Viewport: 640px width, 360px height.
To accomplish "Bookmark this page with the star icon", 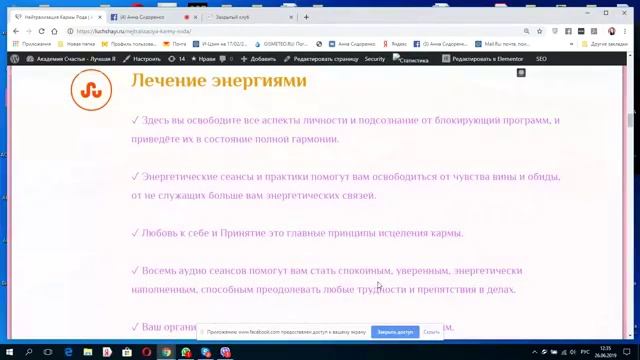I will 540,31.
